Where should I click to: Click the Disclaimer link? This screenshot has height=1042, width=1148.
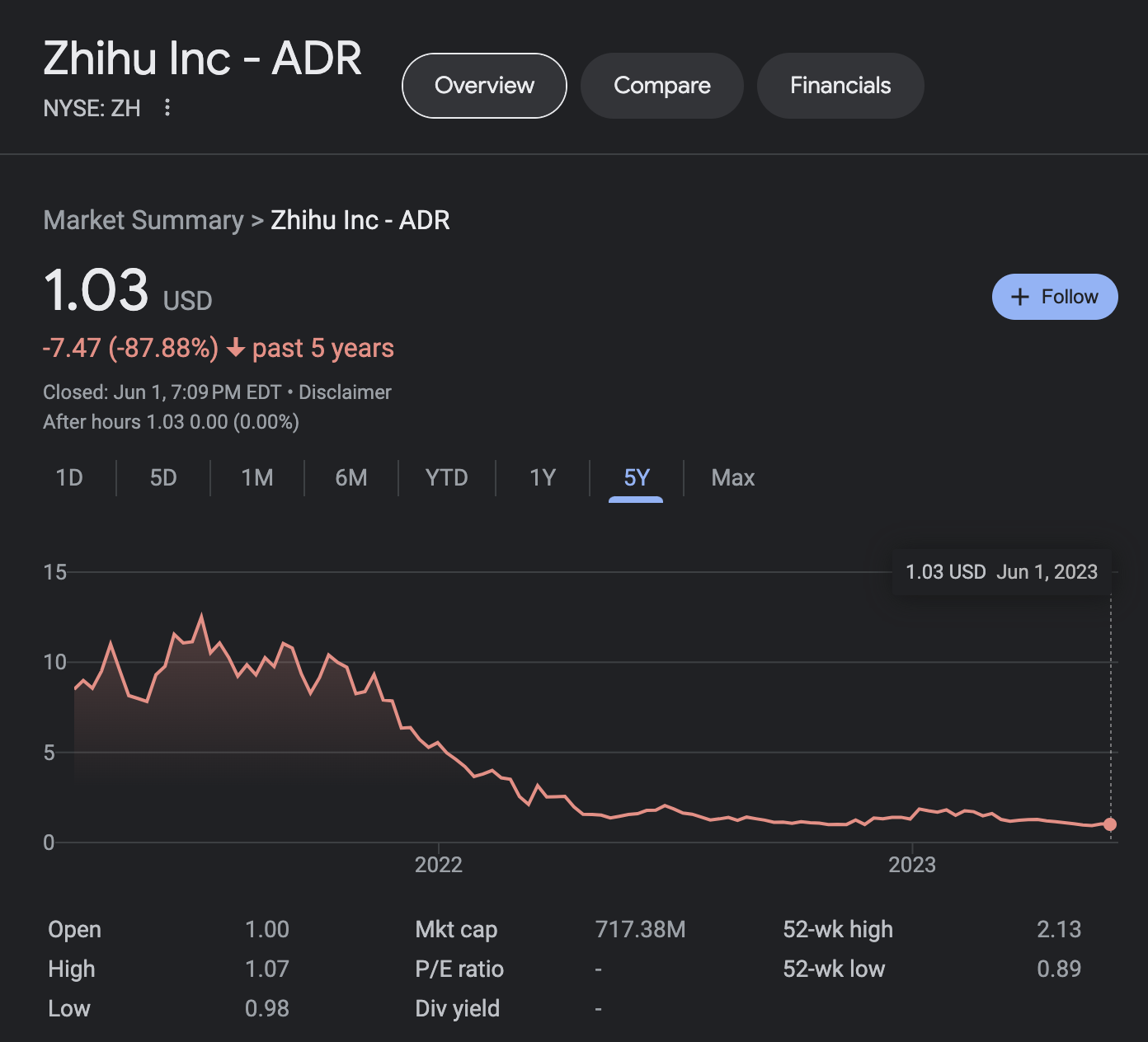pos(345,392)
